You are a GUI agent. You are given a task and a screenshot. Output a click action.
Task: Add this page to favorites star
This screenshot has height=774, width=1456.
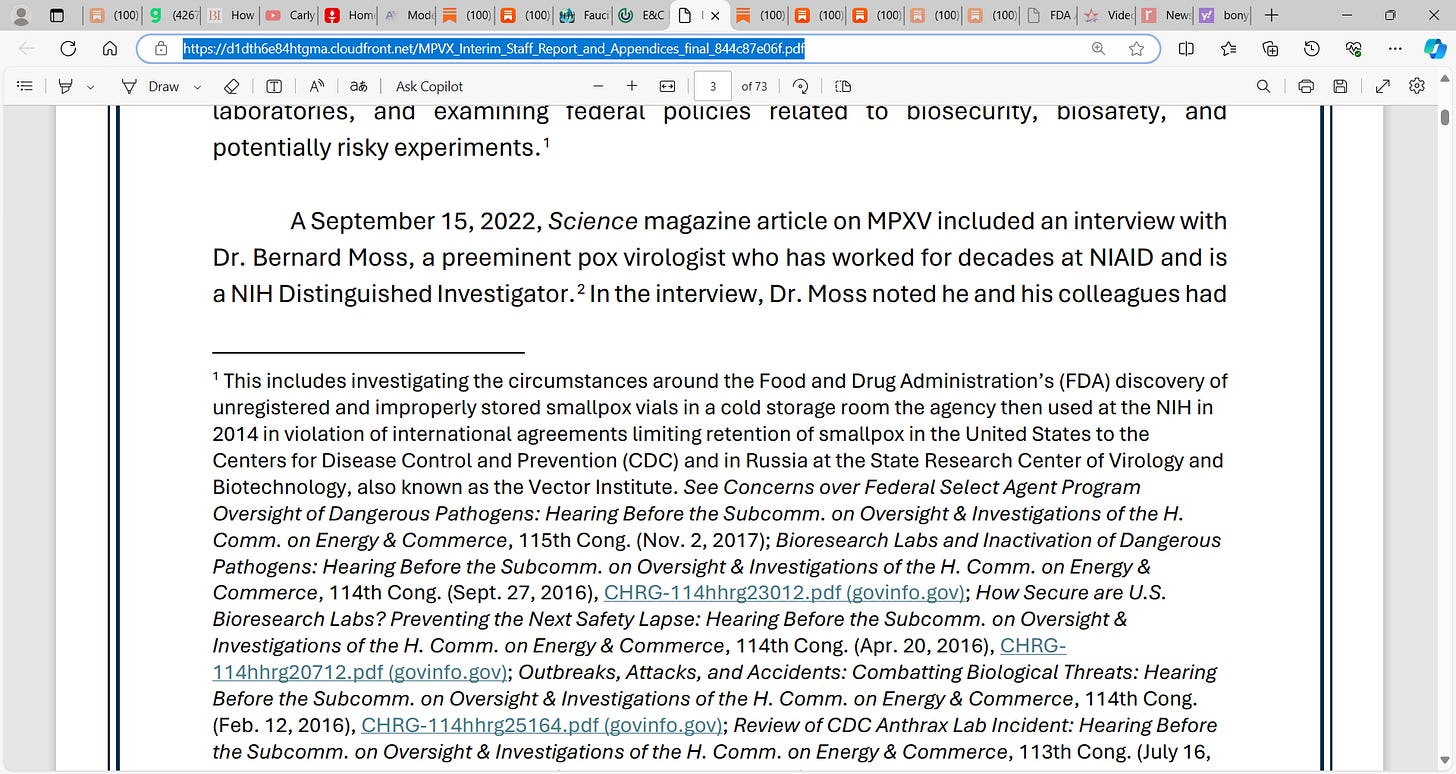coord(1136,48)
